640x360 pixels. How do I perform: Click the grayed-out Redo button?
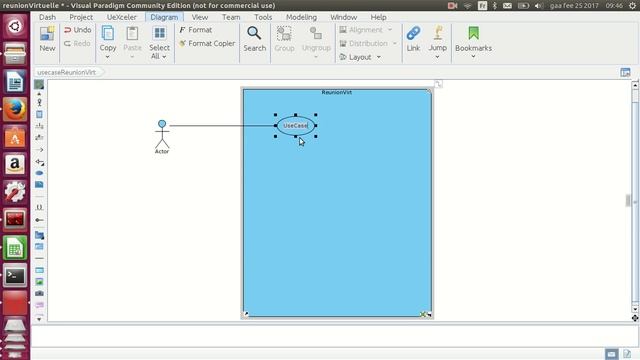click(77, 43)
